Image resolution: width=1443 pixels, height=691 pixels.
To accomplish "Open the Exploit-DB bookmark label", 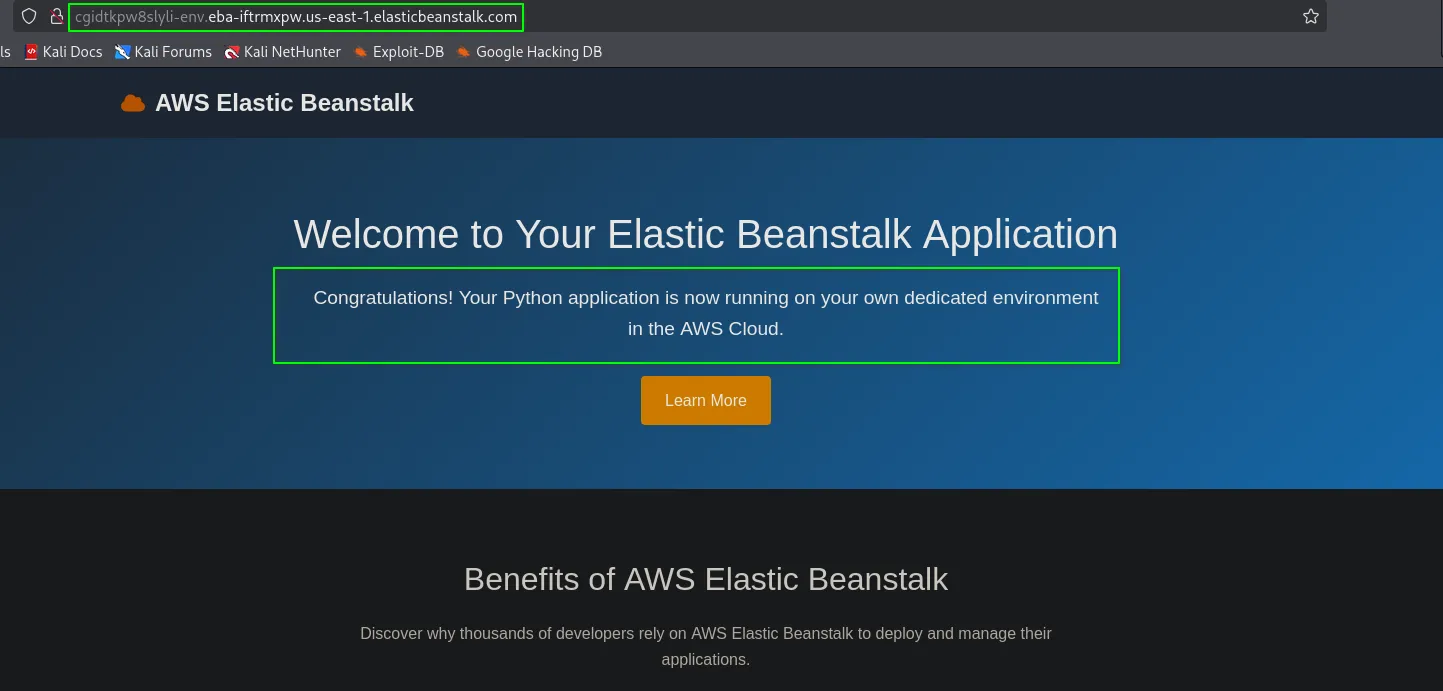I will 408,52.
